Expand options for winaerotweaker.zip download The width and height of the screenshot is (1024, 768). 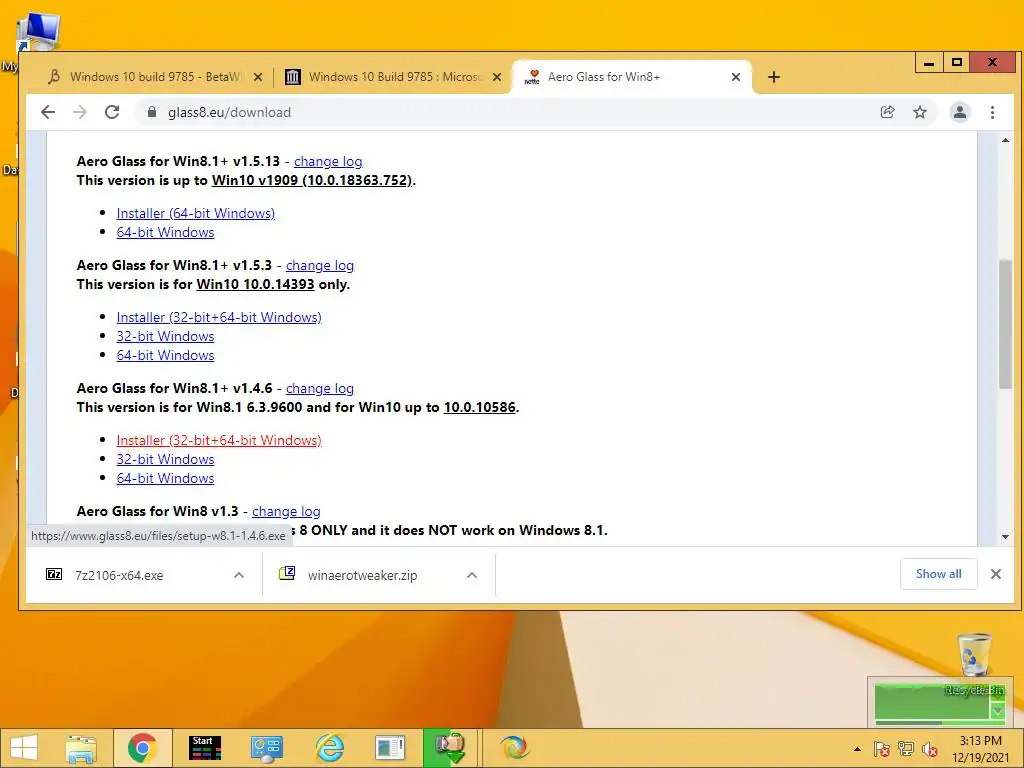pos(472,575)
